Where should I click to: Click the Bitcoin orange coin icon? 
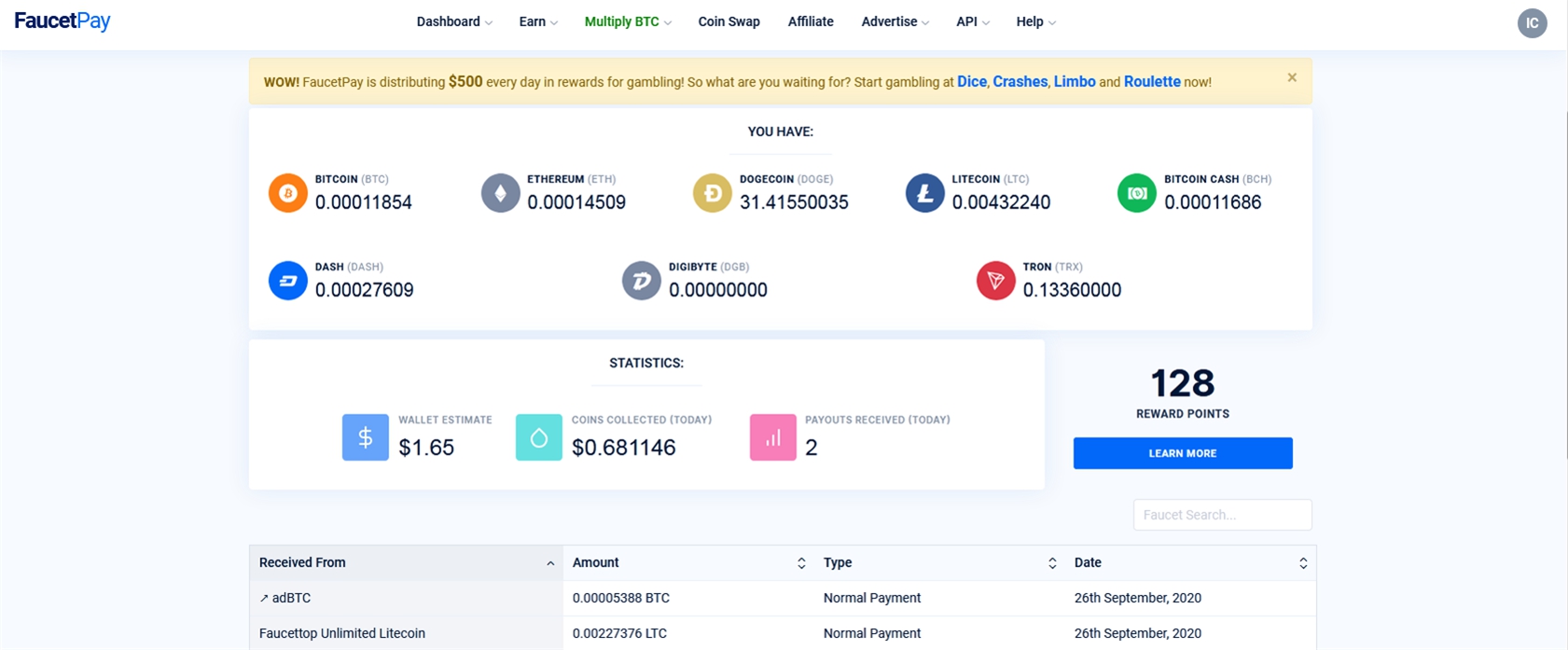pos(288,193)
